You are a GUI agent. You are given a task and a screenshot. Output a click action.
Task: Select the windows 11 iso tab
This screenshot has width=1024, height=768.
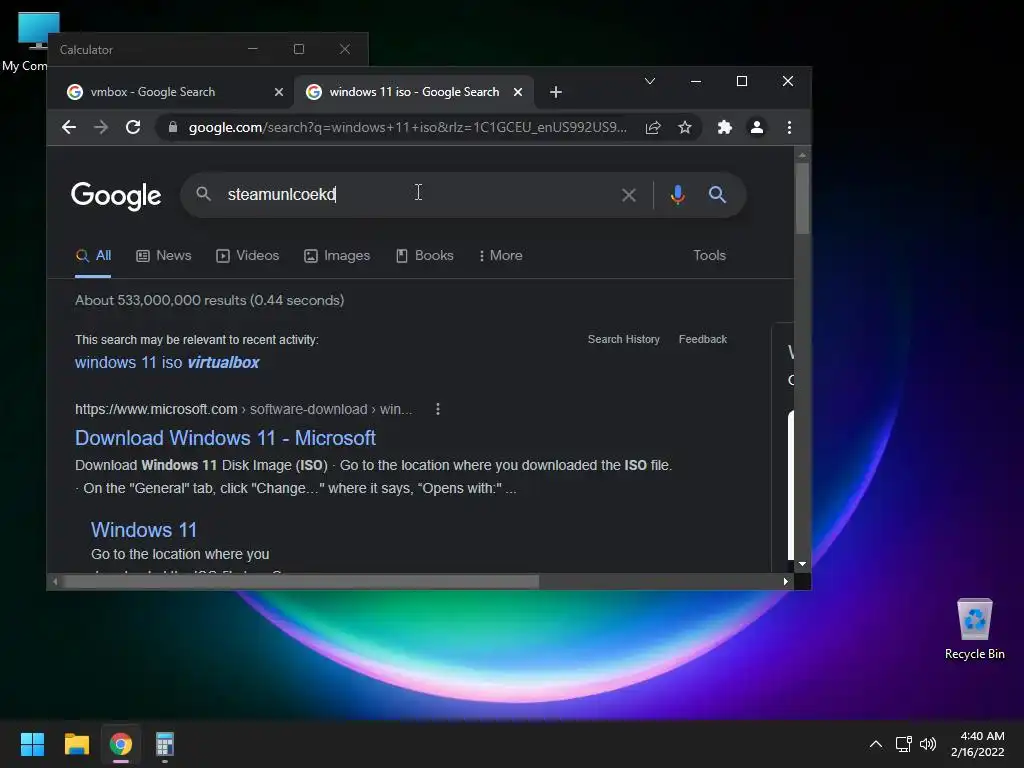(414, 92)
